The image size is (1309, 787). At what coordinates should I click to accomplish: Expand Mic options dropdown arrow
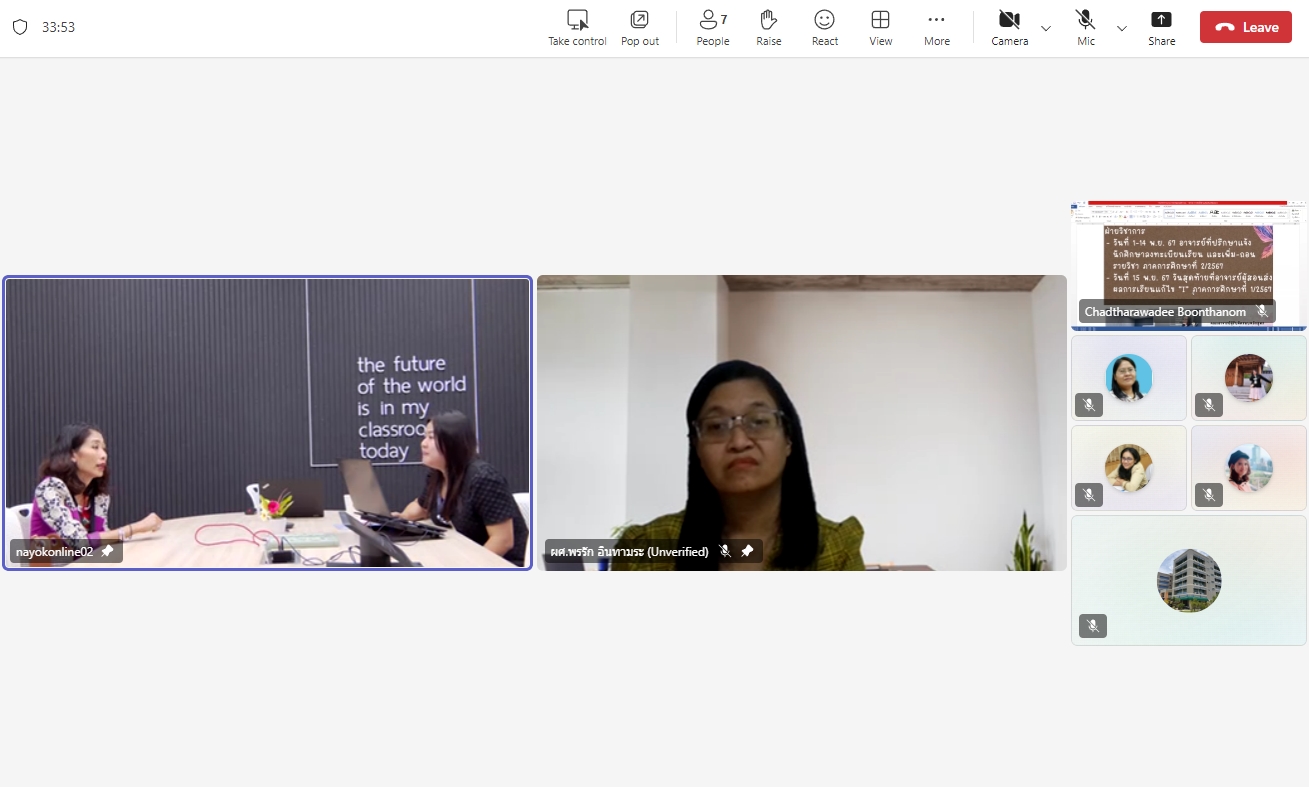pos(1122,28)
